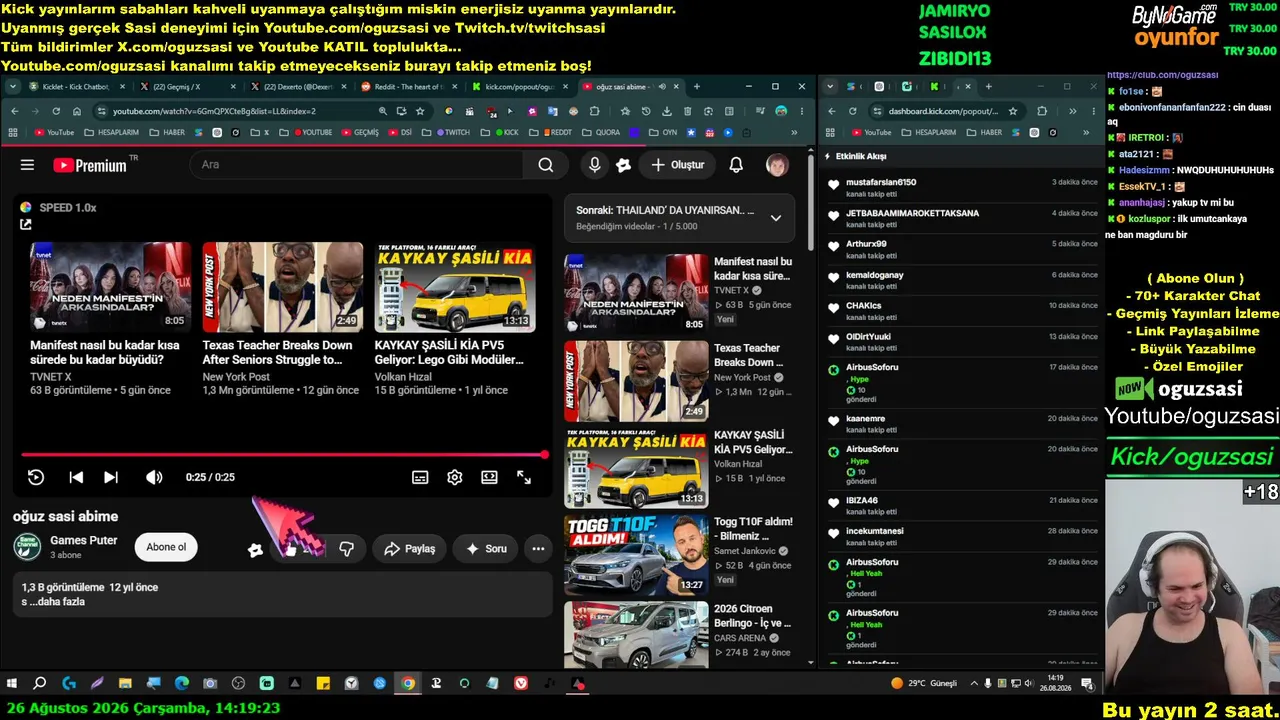The height and width of the screenshot is (720, 1280).
Task: Switch to the (22) Geçmiş / X tab
Action: click(188, 87)
